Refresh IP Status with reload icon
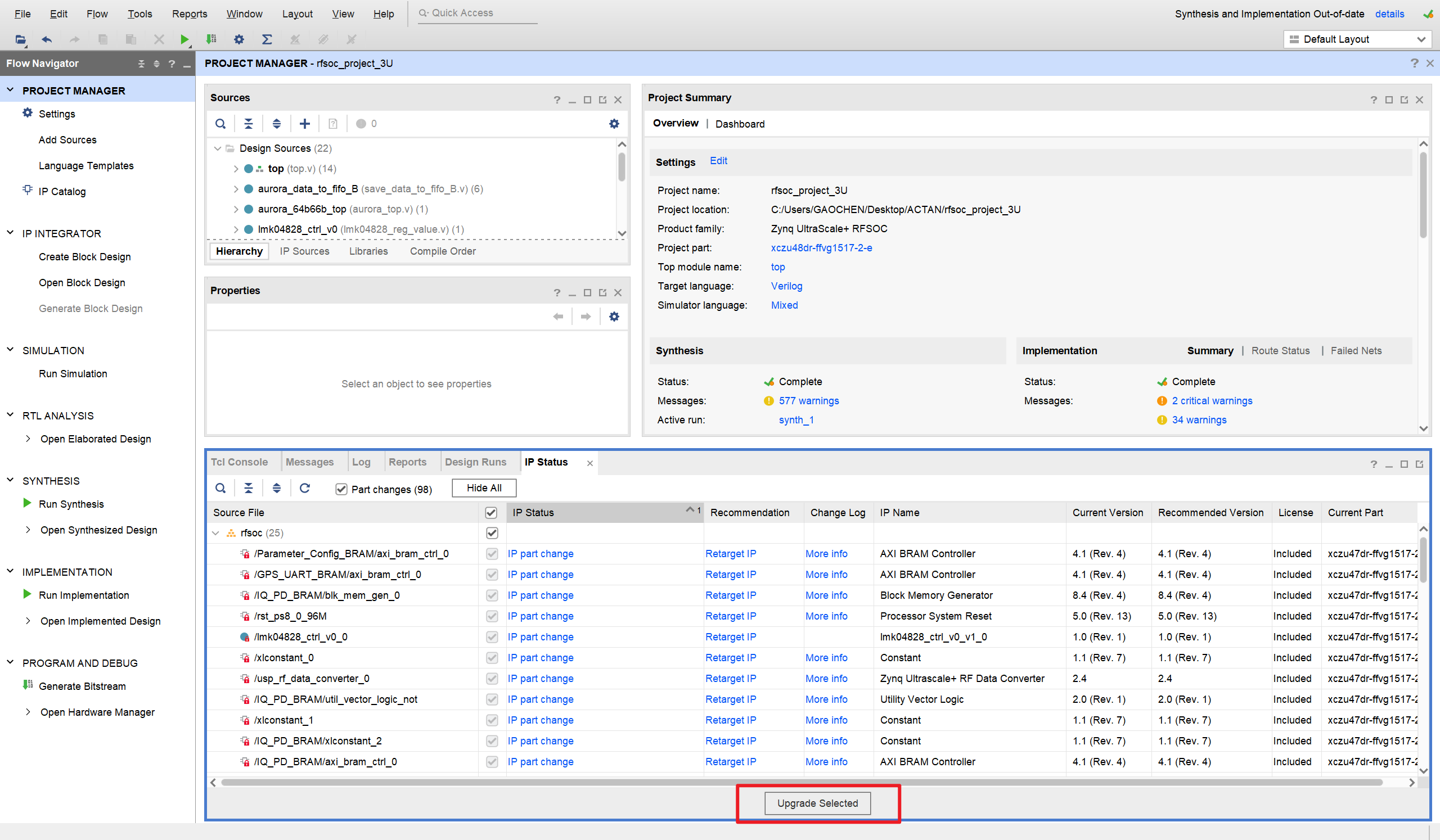The width and height of the screenshot is (1440, 840). pyautogui.click(x=304, y=487)
